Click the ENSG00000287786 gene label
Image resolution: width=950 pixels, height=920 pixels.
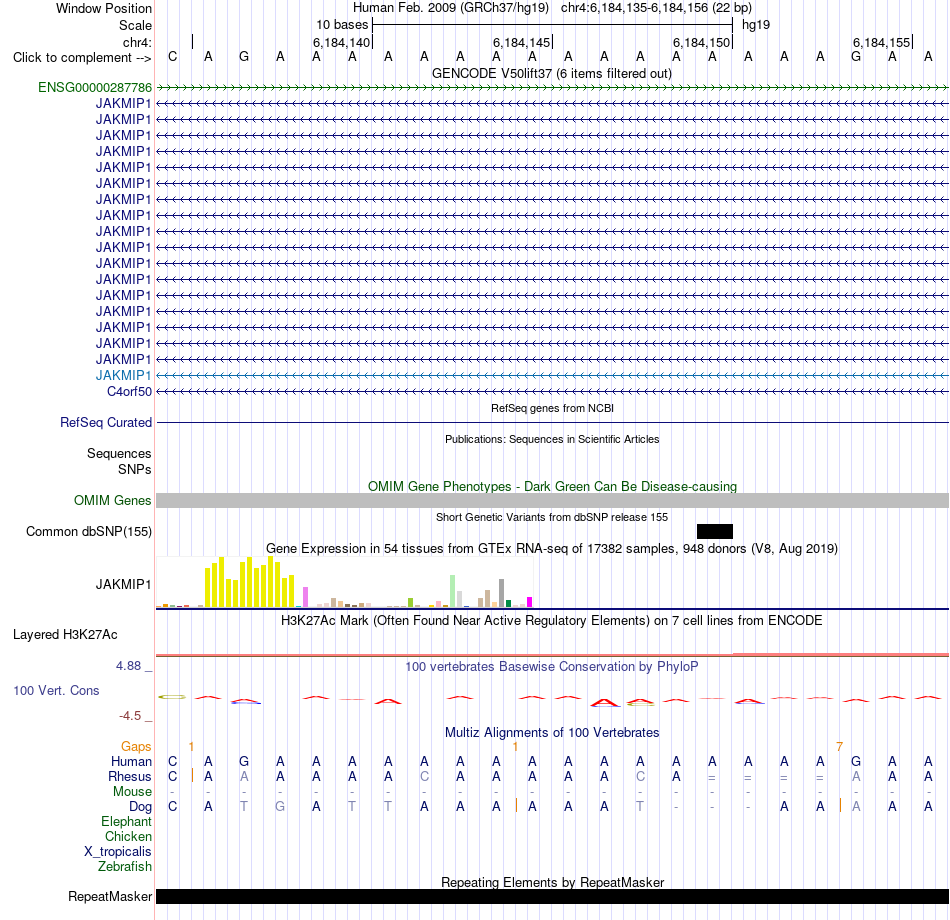pyautogui.click(x=95, y=87)
